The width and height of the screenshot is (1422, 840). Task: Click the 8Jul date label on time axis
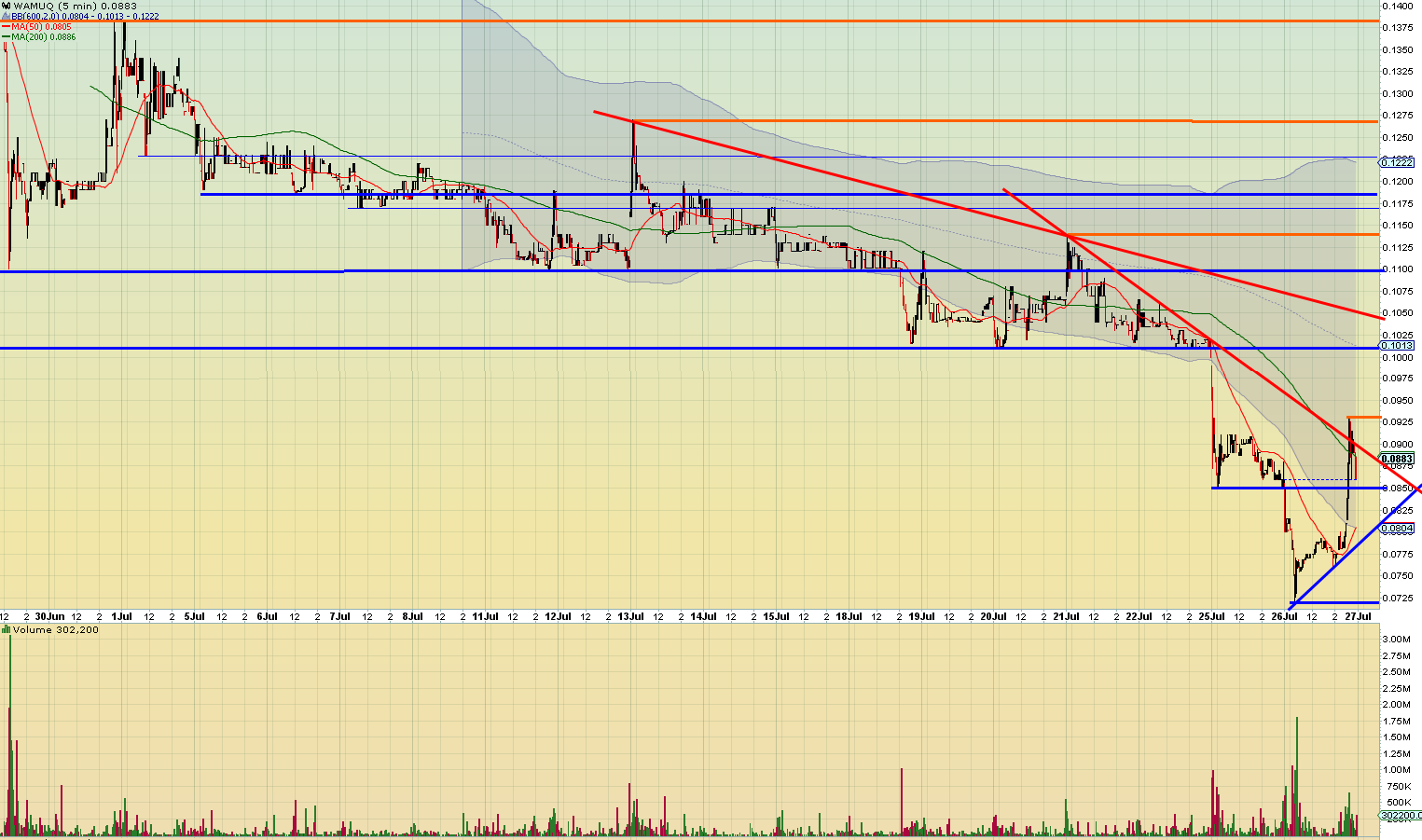point(413,616)
